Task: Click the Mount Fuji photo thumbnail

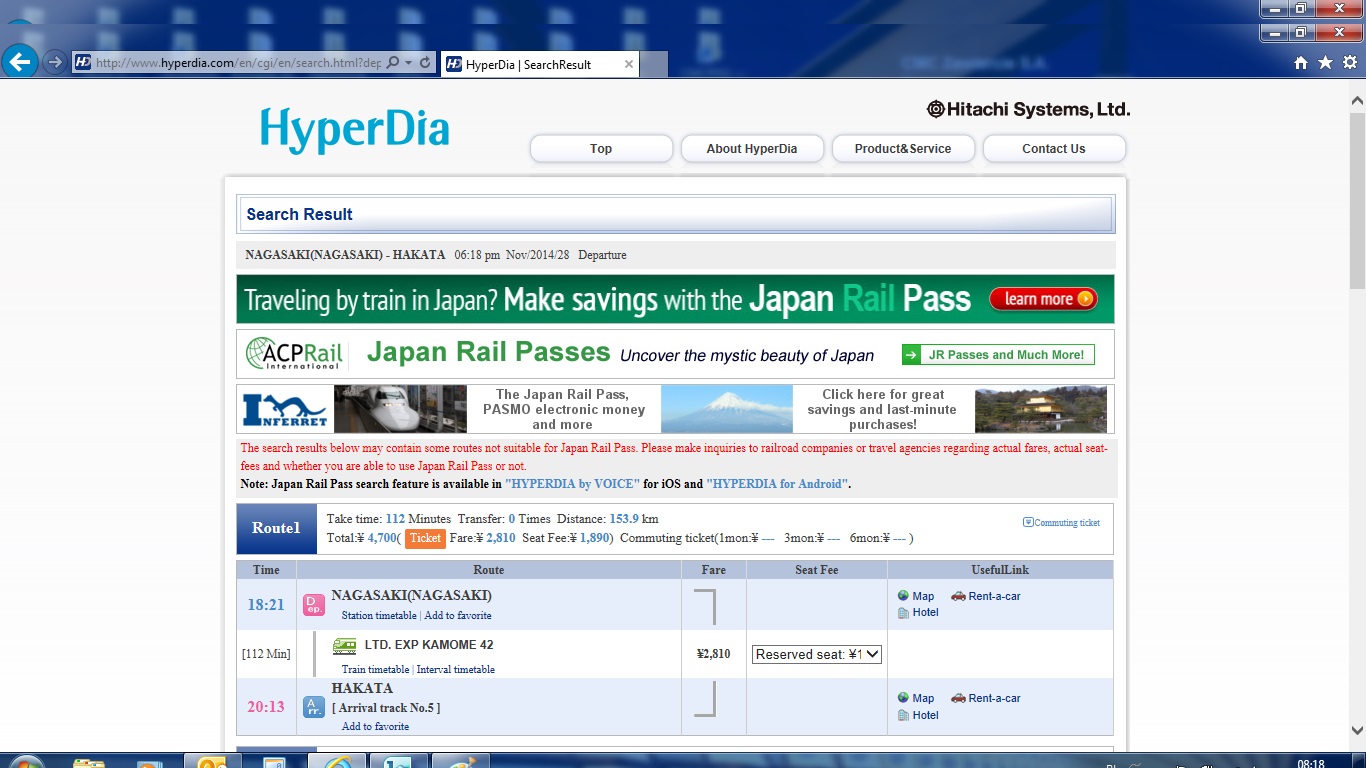Action: click(x=727, y=409)
